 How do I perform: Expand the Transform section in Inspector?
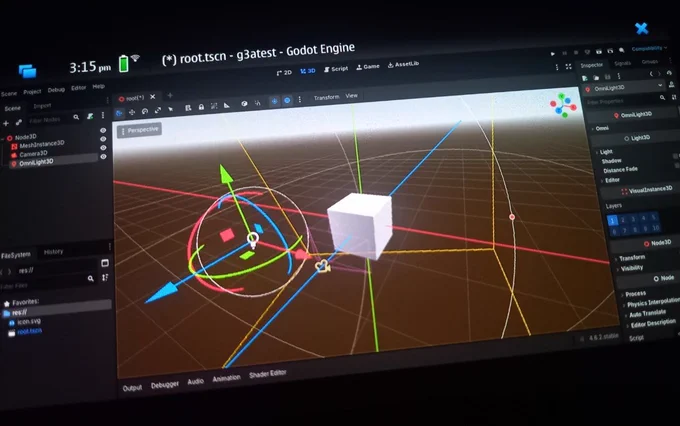[631, 258]
